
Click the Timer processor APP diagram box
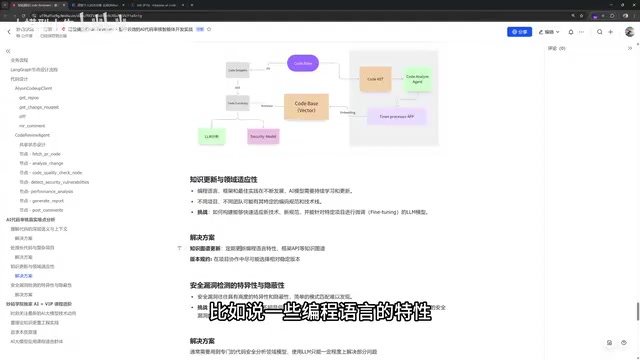(x=397, y=117)
